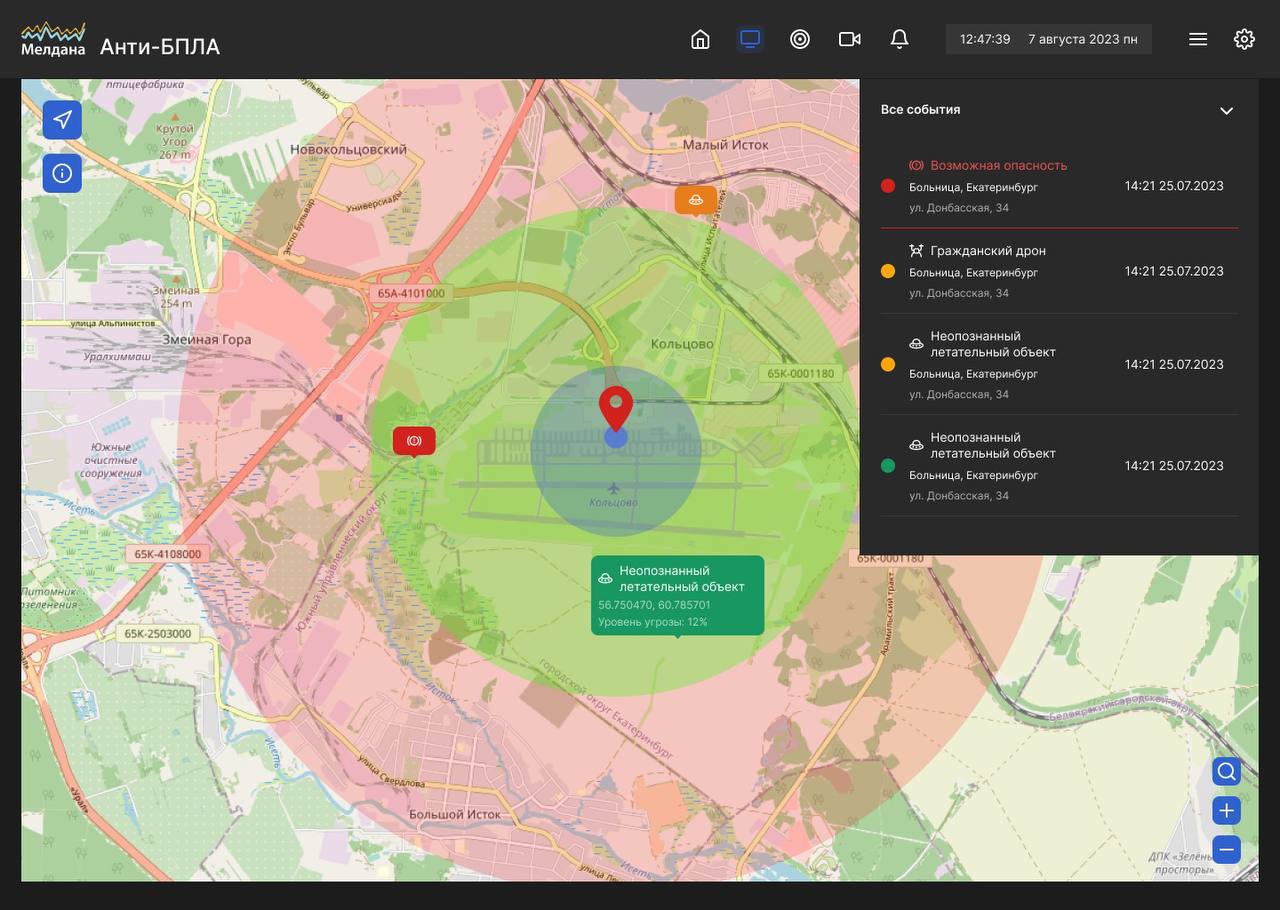The image size is (1280, 910).
Task: Zoom in the map with plus button
Action: (x=1226, y=810)
